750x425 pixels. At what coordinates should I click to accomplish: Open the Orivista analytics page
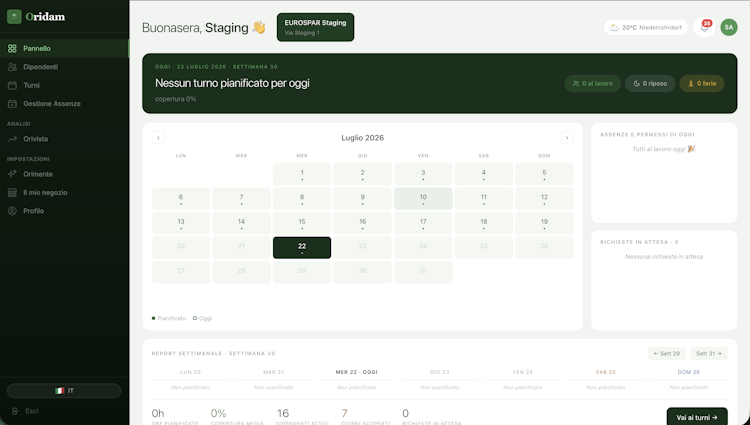[64, 139]
